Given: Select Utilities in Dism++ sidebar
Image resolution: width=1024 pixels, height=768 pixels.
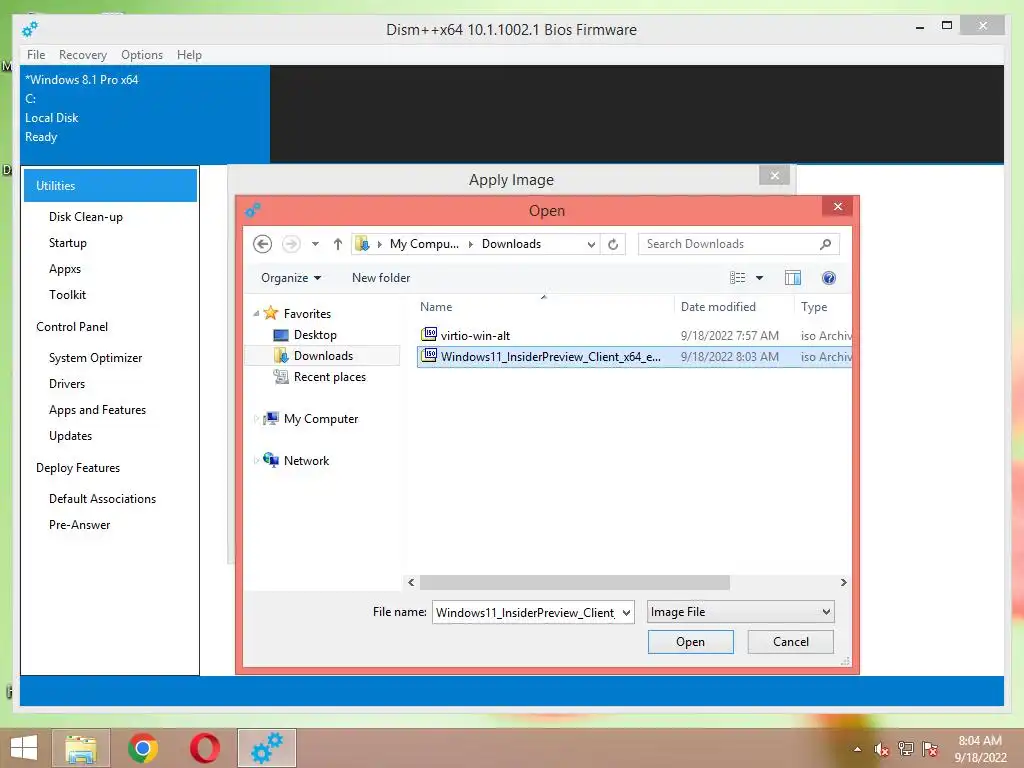Looking at the screenshot, I should (110, 185).
